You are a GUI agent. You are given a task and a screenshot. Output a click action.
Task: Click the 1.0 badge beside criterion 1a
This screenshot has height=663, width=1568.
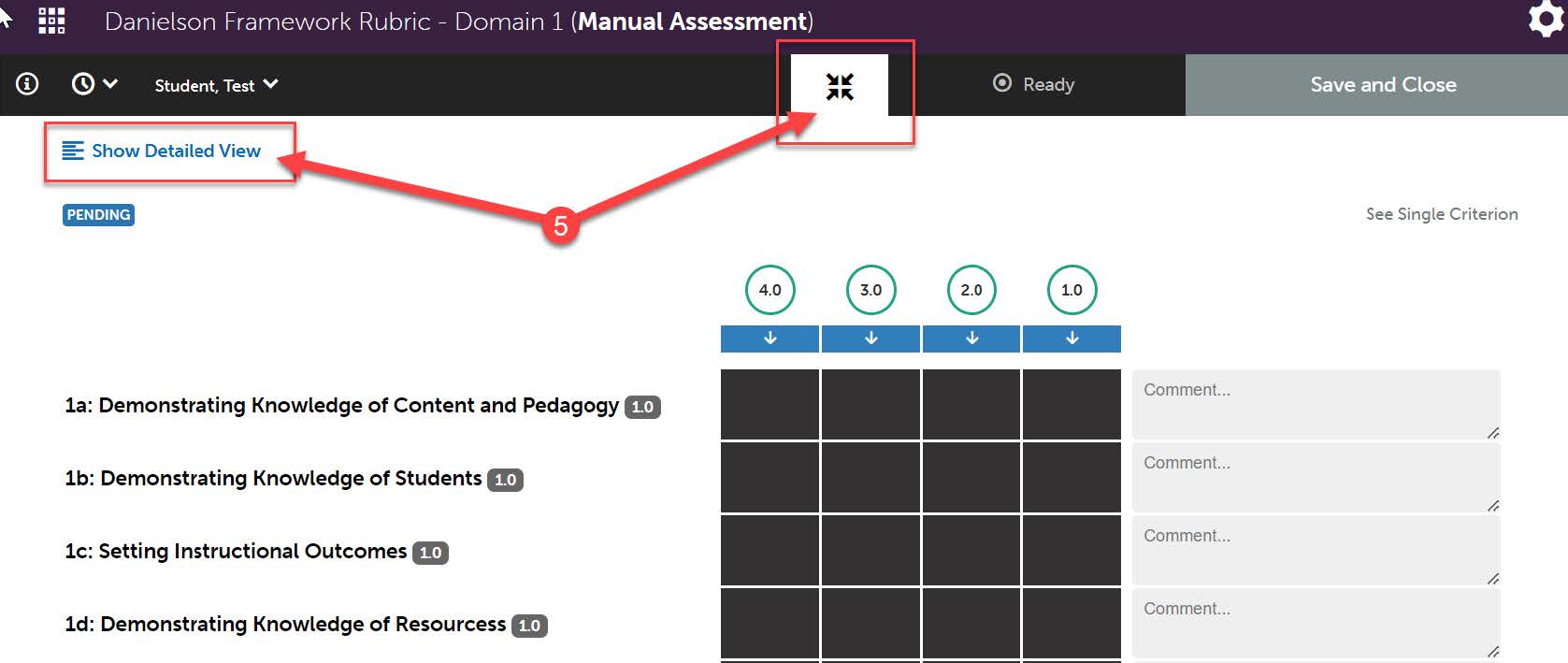(x=642, y=407)
